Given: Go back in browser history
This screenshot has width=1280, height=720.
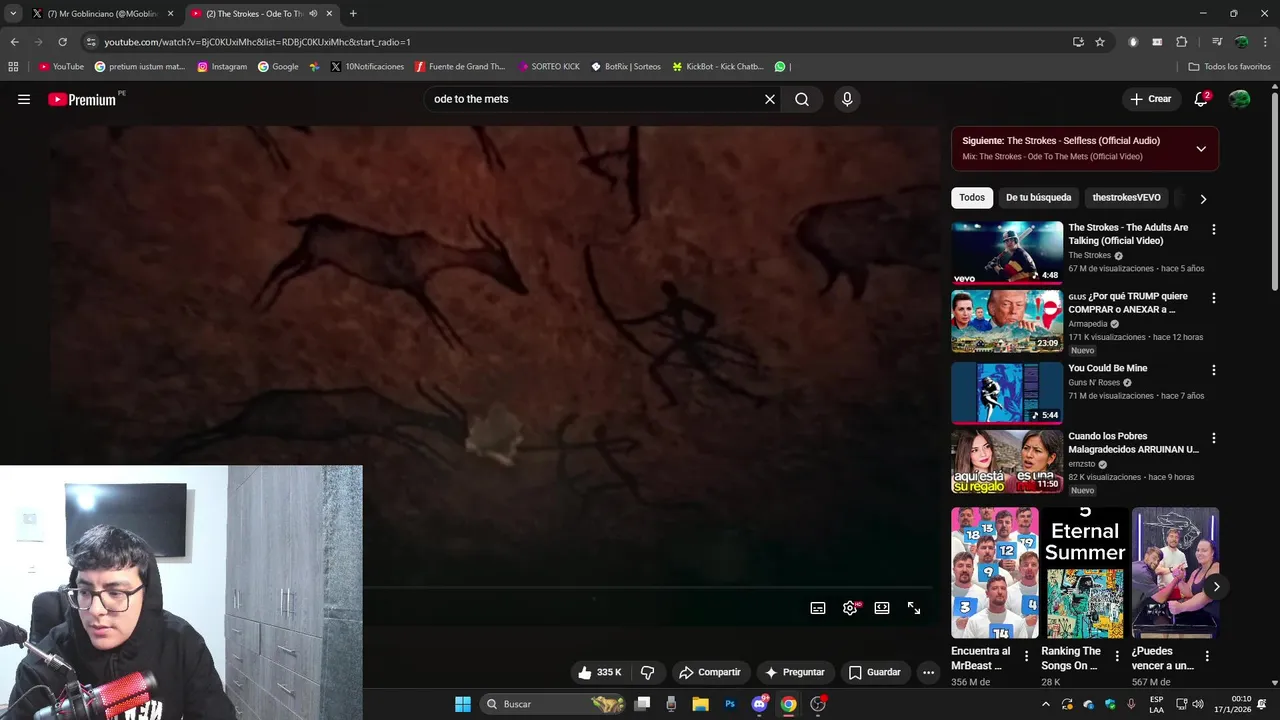Looking at the screenshot, I should pyautogui.click(x=14, y=42).
